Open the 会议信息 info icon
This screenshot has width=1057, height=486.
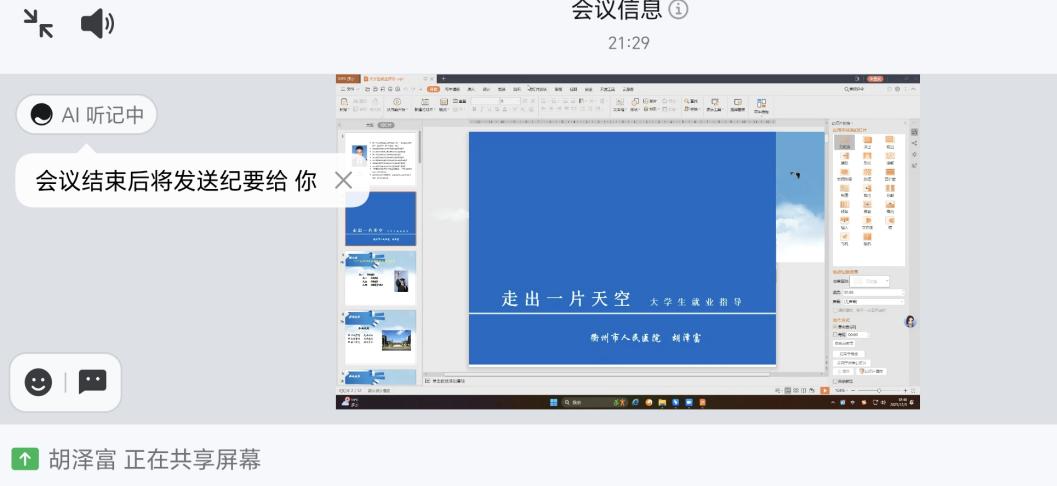(679, 10)
